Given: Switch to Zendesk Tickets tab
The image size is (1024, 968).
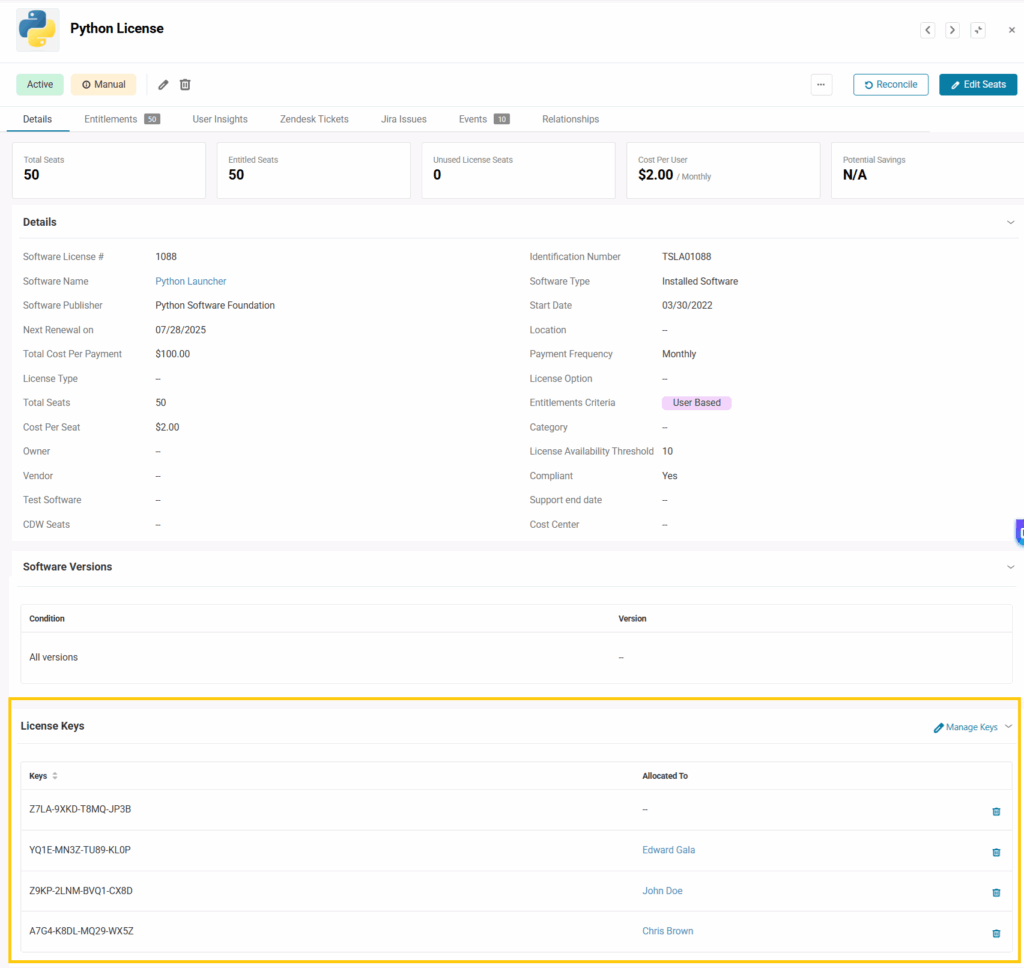Looking at the screenshot, I should pos(314,120).
